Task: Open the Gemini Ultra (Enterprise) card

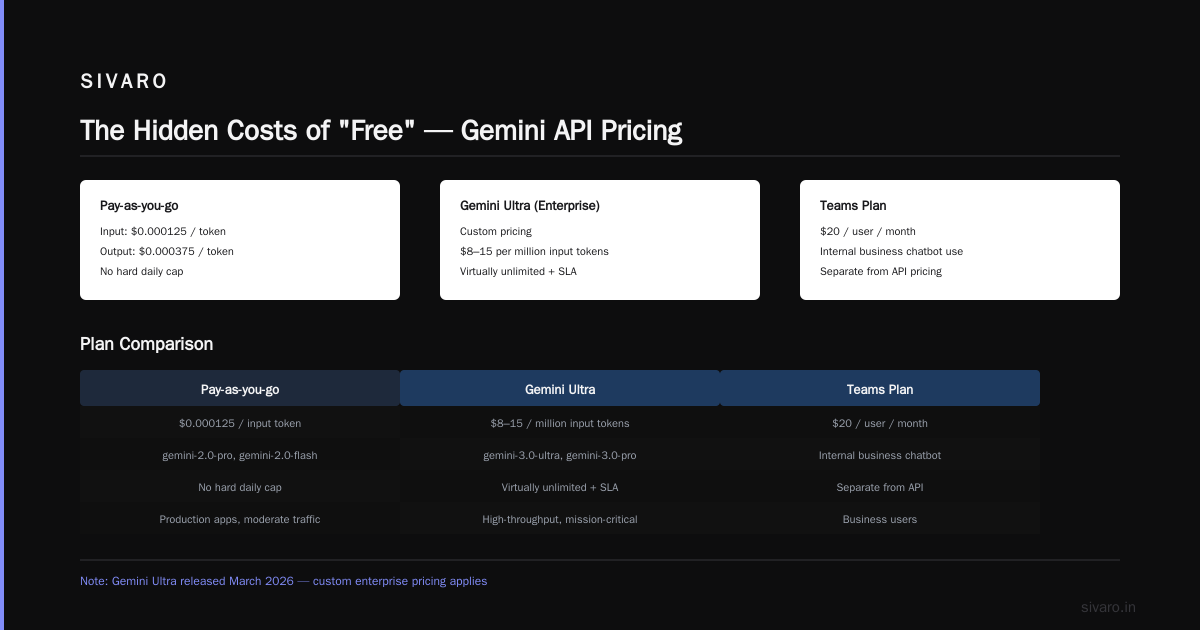Action: [600, 240]
